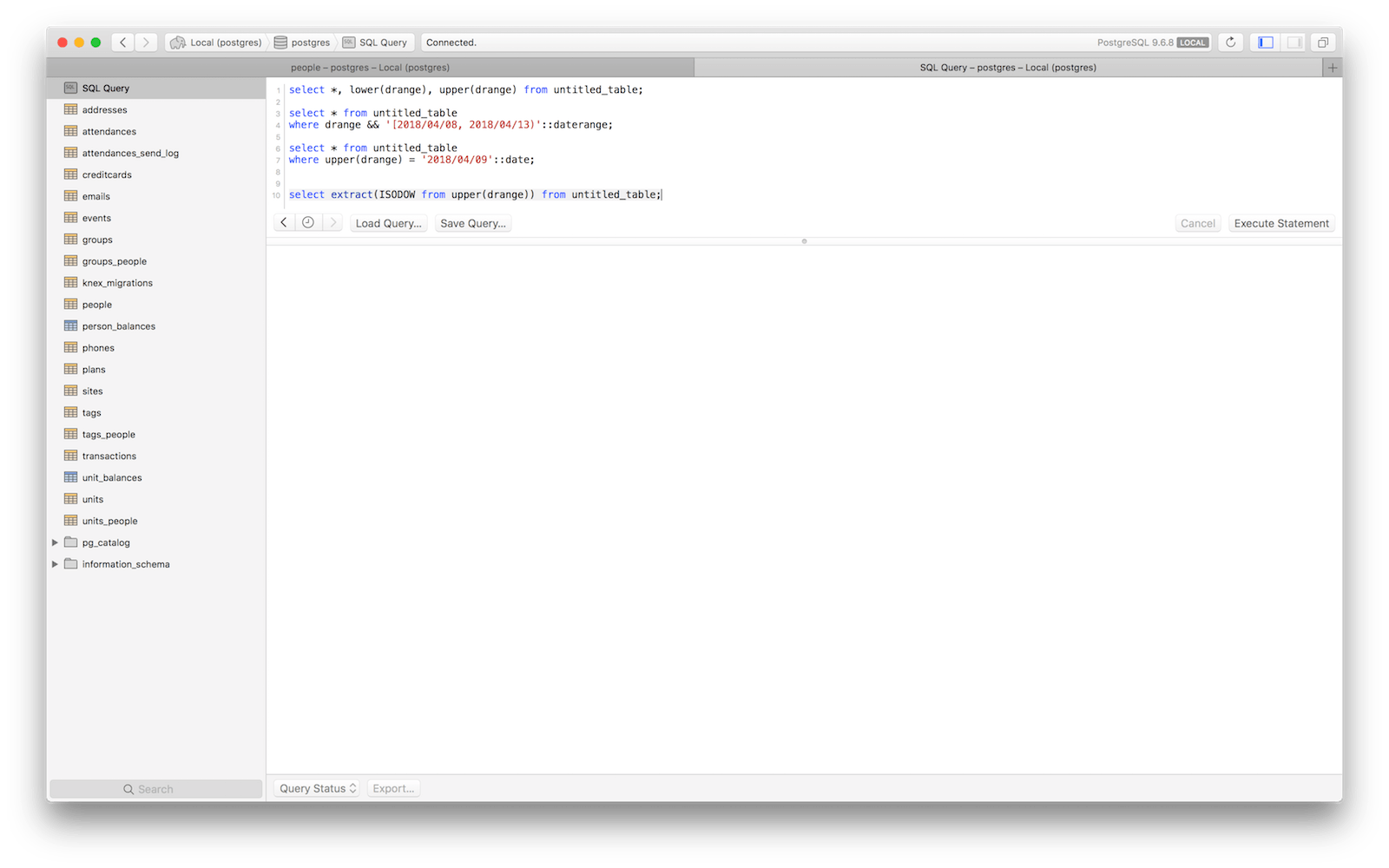Navigate back in toolbar
The width and height of the screenshot is (1389, 868).
click(123, 42)
